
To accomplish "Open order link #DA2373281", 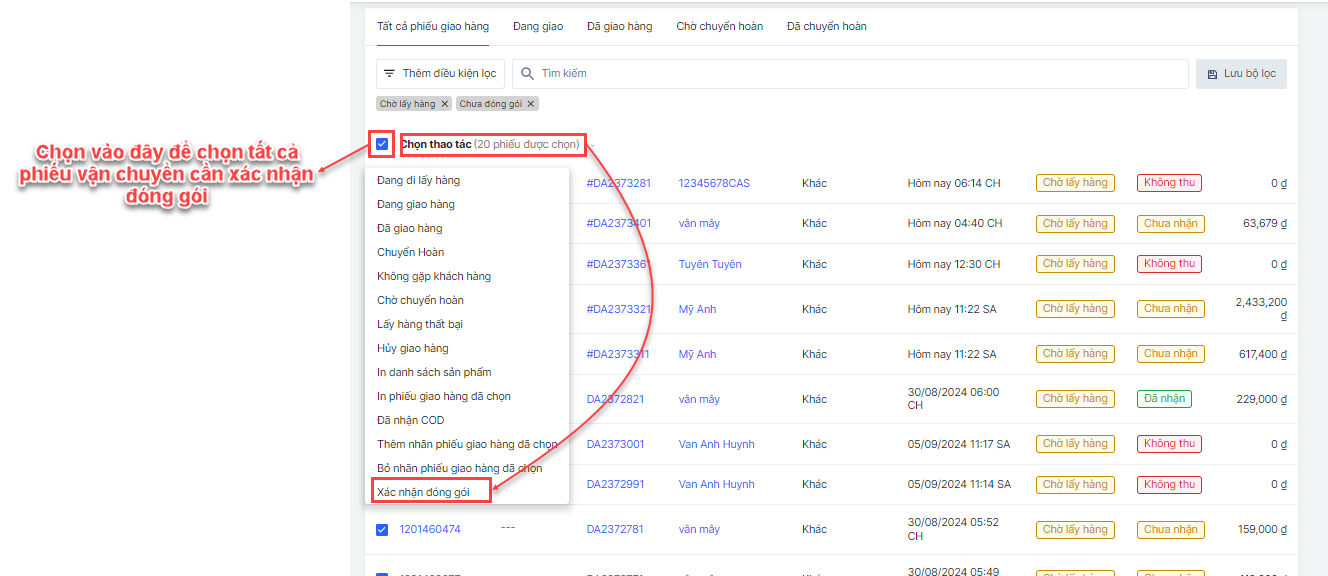I will [618, 183].
